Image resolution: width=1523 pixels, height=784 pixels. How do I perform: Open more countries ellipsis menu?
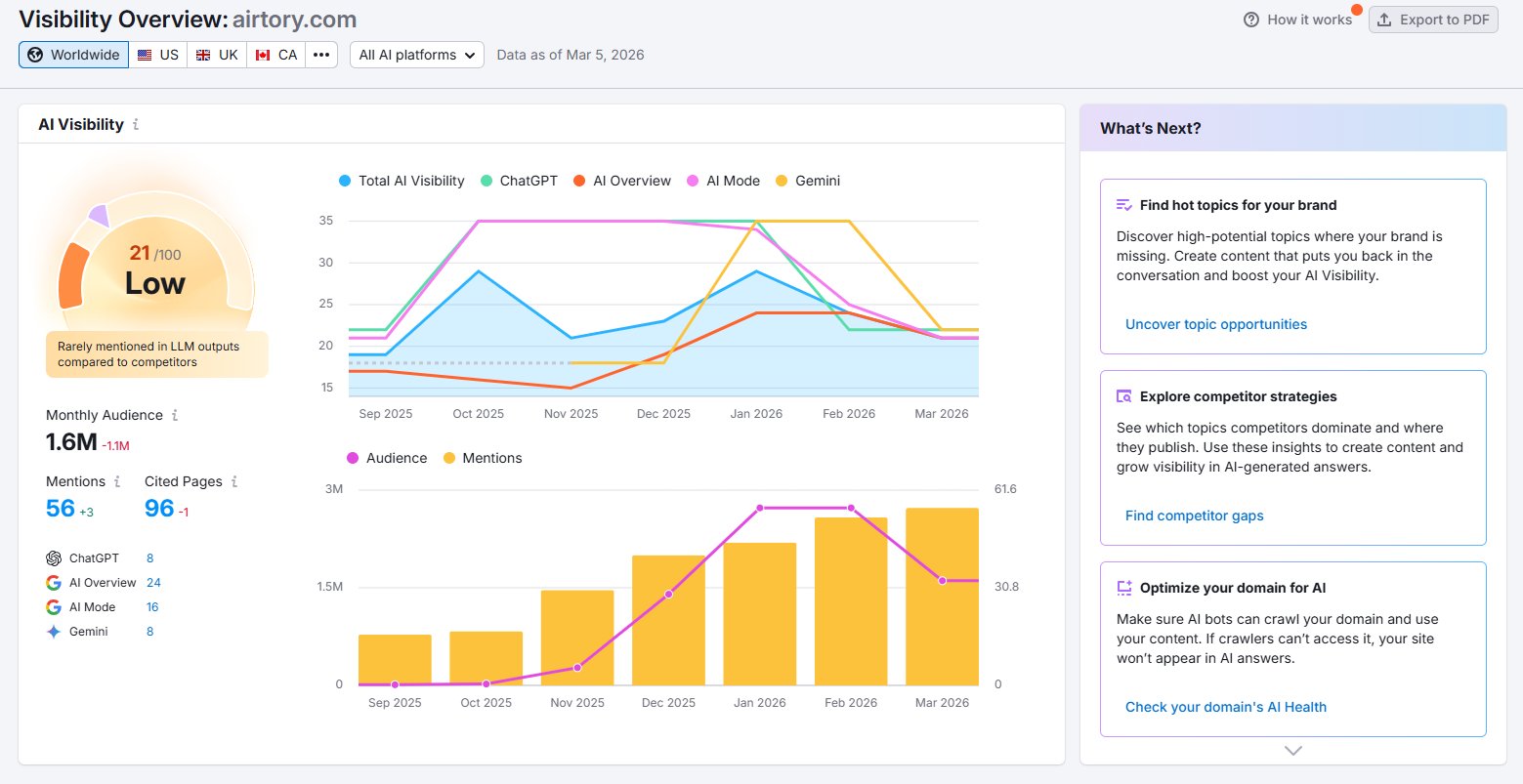(x=321, y=55)
